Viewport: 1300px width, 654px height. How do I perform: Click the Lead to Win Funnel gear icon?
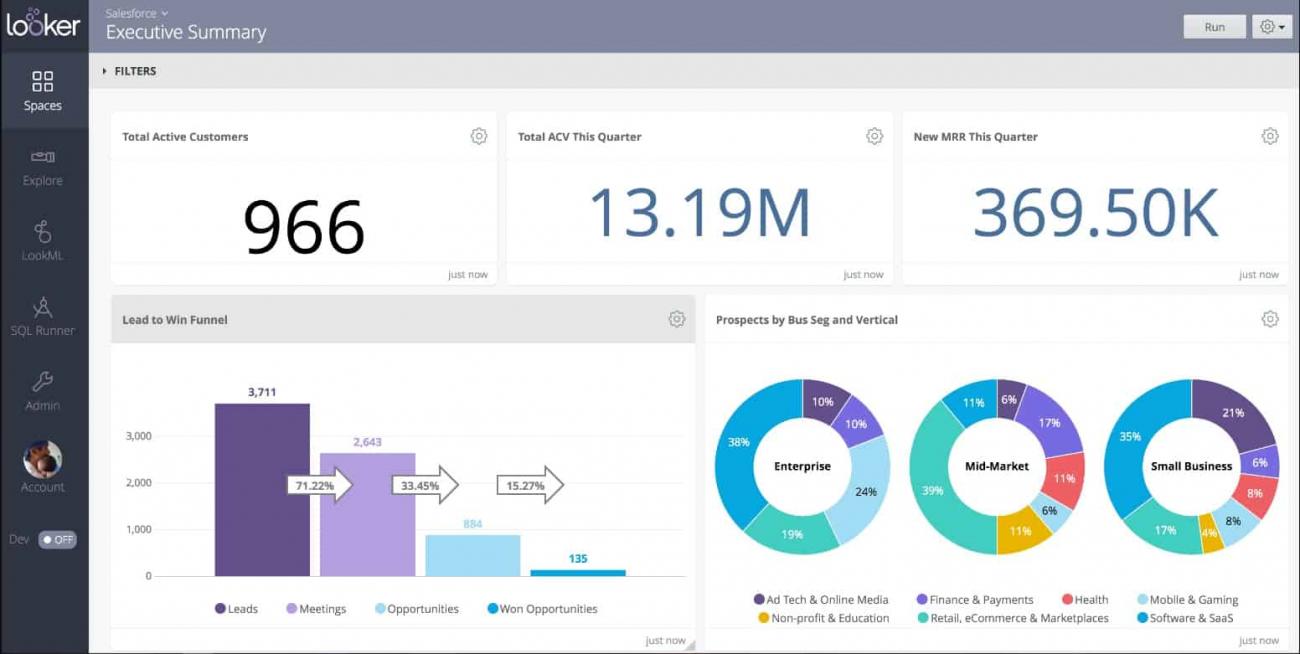tap(677, 318)
